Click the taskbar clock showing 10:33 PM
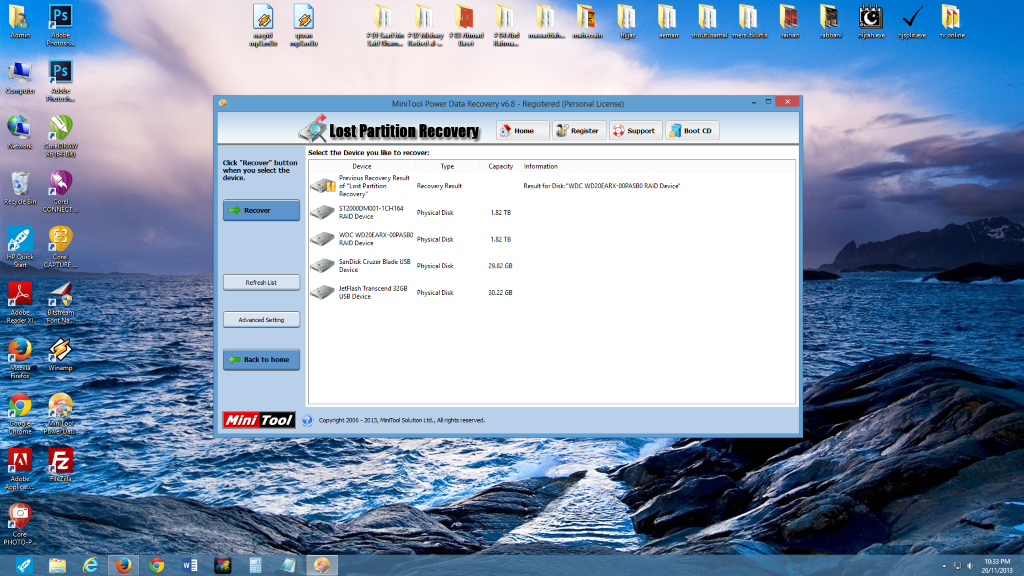This screenshot has height=576, width=1024. click(x=997, y=566)
